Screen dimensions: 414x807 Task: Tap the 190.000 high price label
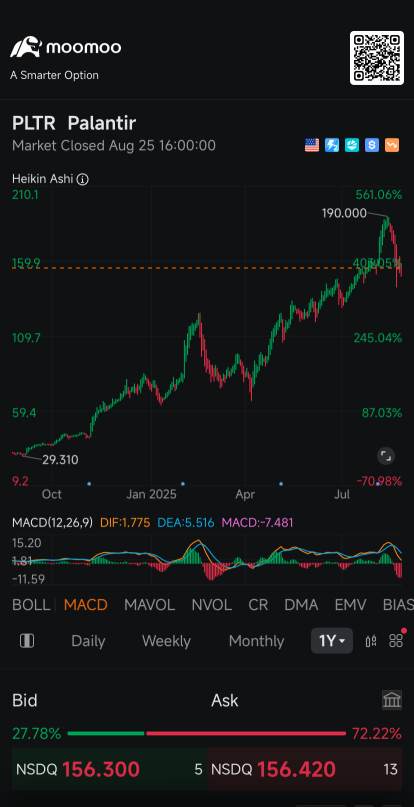(344, 213)
